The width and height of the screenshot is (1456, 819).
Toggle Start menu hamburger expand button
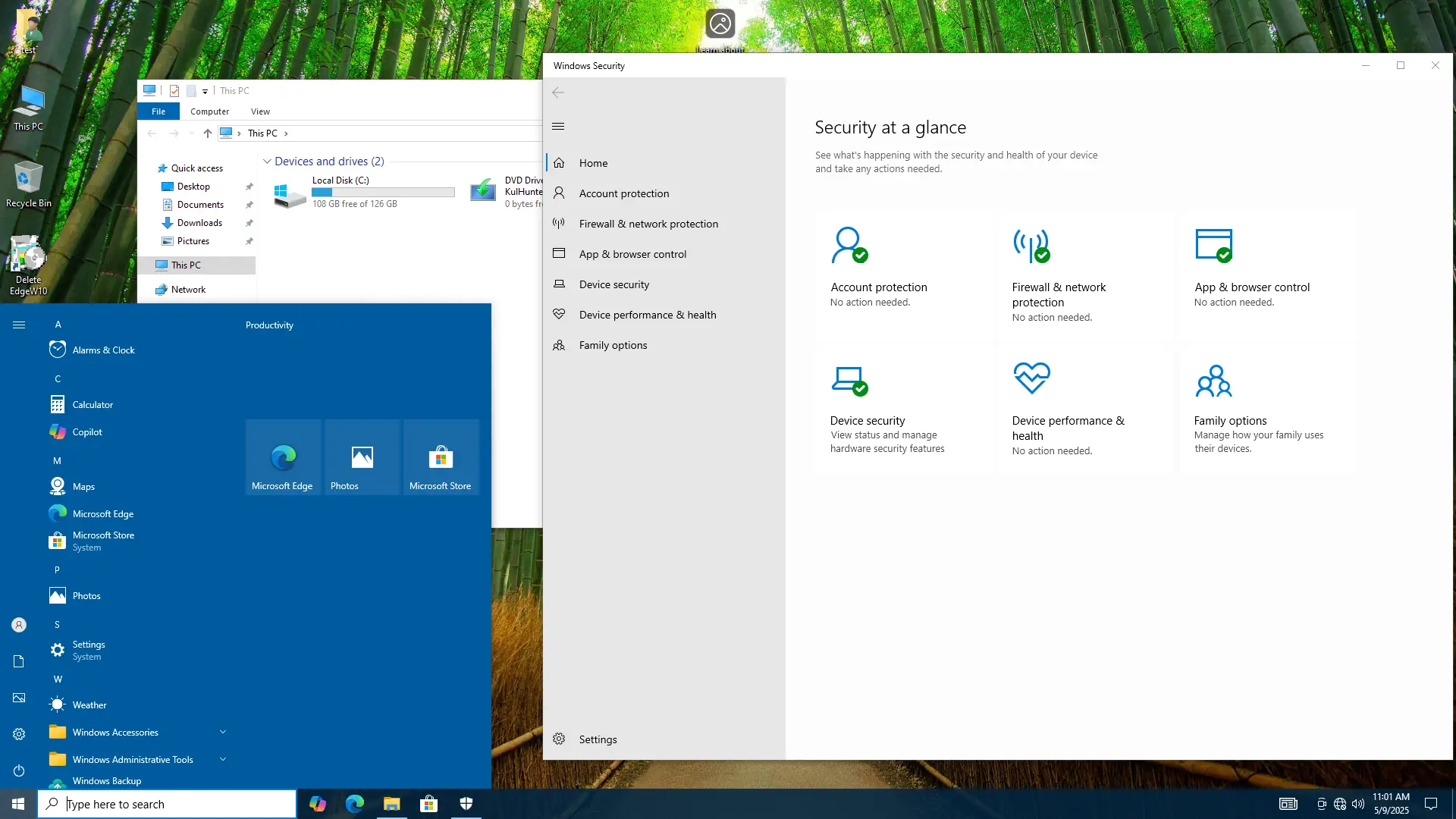click(19, 325)
